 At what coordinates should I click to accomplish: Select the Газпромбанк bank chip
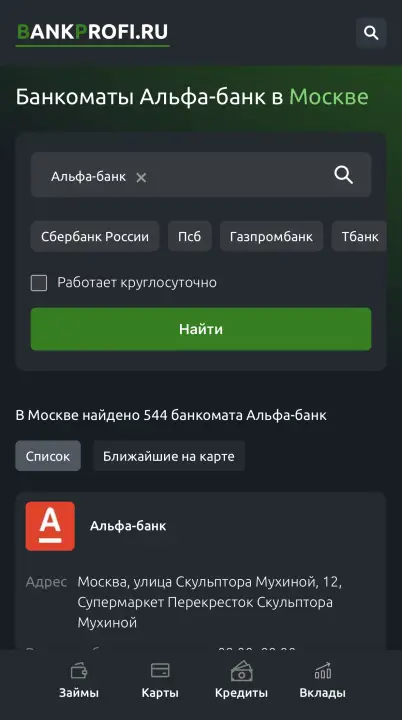click(271, 236)
